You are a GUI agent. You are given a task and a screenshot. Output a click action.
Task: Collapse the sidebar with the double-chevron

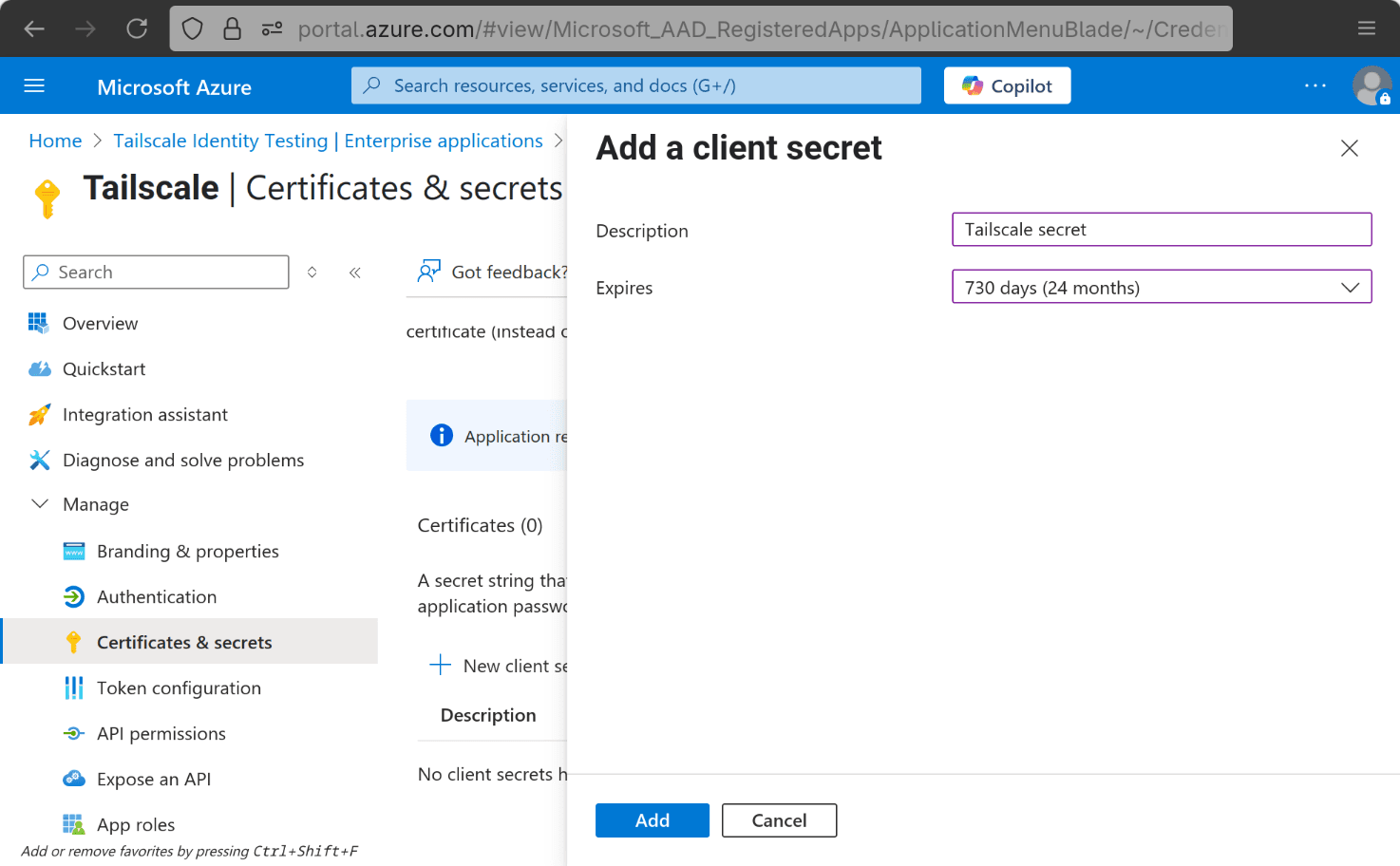[x=354, y=272]
